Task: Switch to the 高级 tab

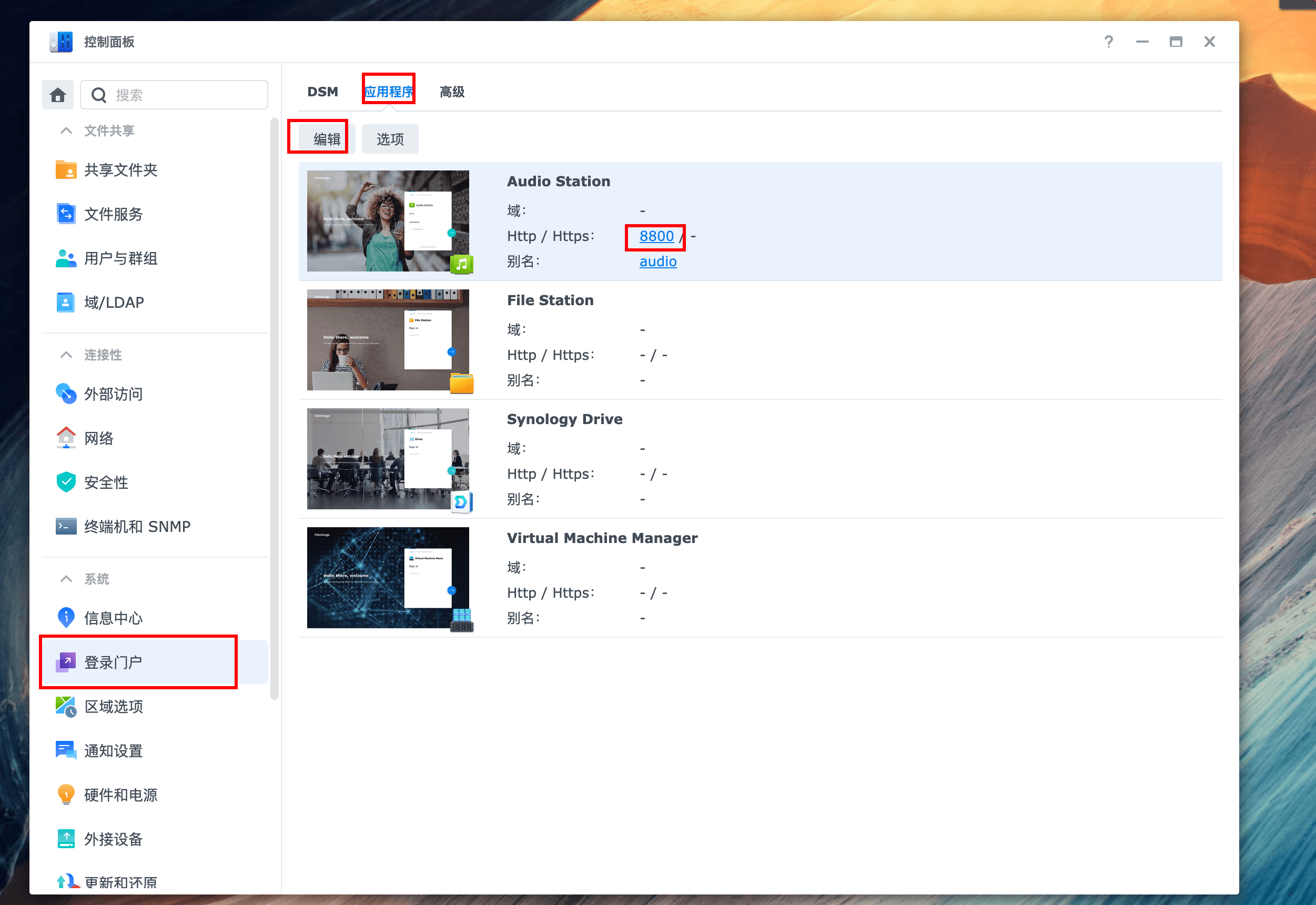Action: coord(452,92)
